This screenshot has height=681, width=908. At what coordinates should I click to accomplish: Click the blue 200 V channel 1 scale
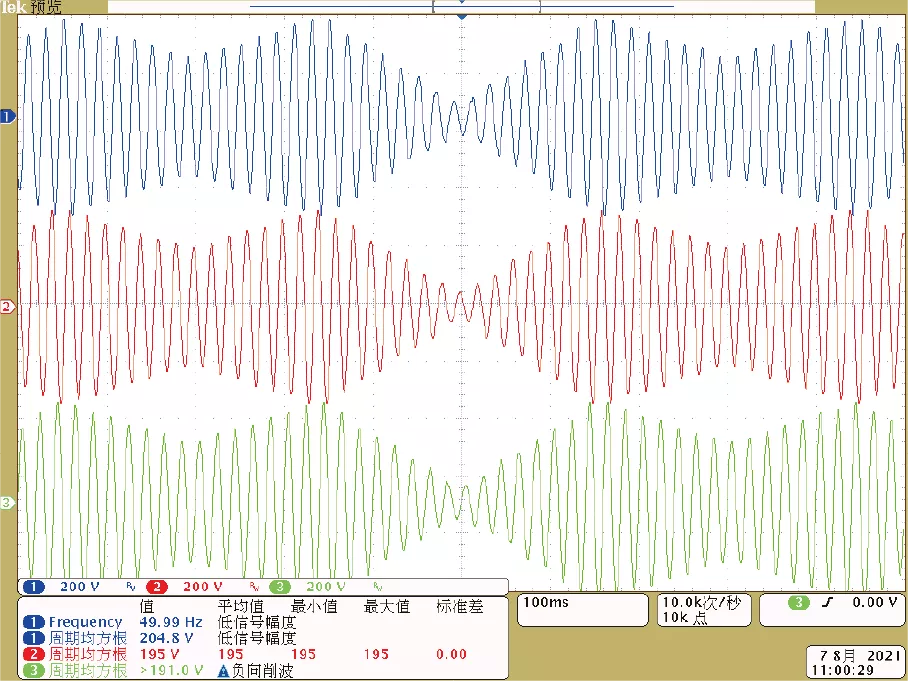[80, 587]
